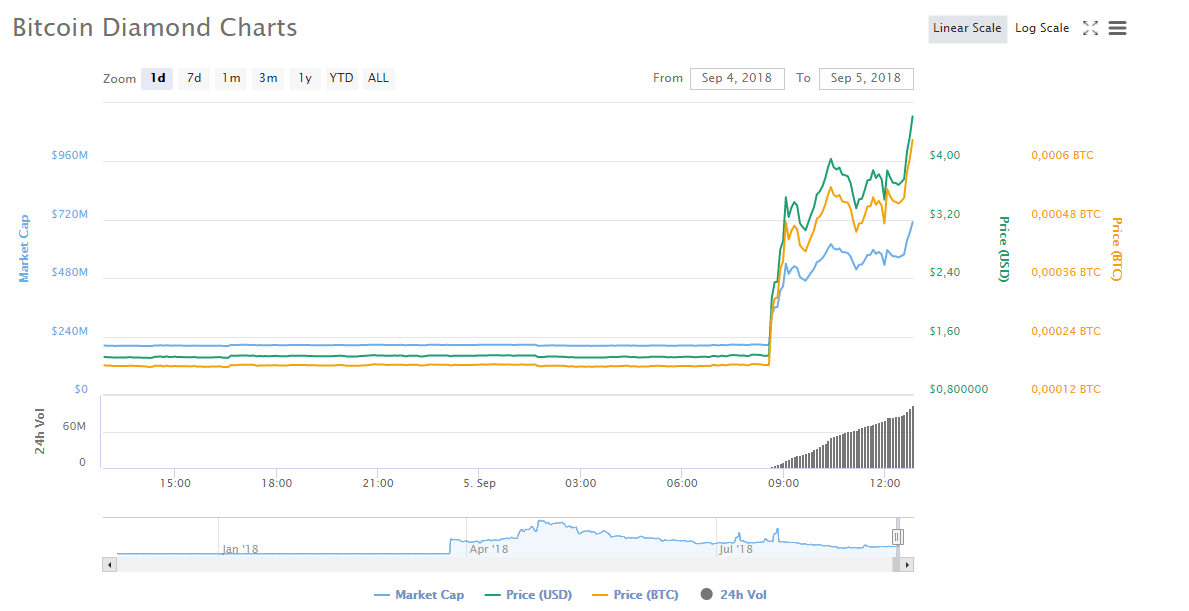
Task: Click the Jan '18 navigator label
Action: 240,549
